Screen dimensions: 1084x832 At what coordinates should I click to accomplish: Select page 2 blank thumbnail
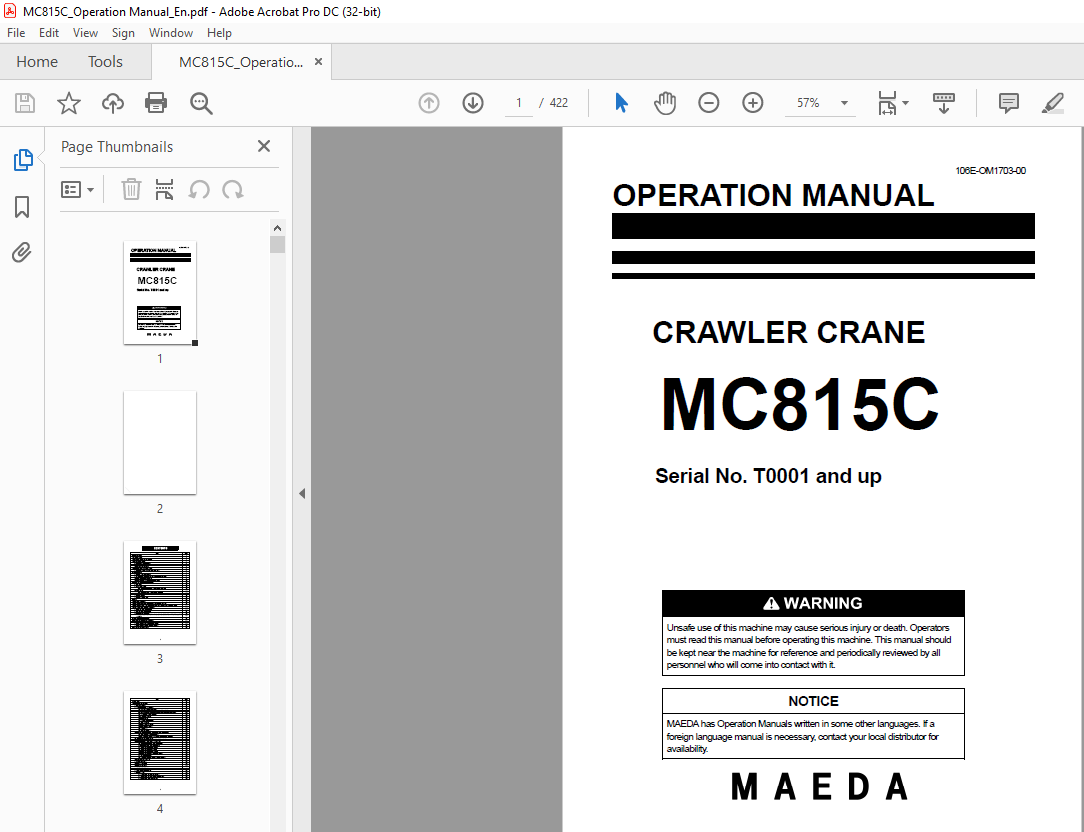160,443
